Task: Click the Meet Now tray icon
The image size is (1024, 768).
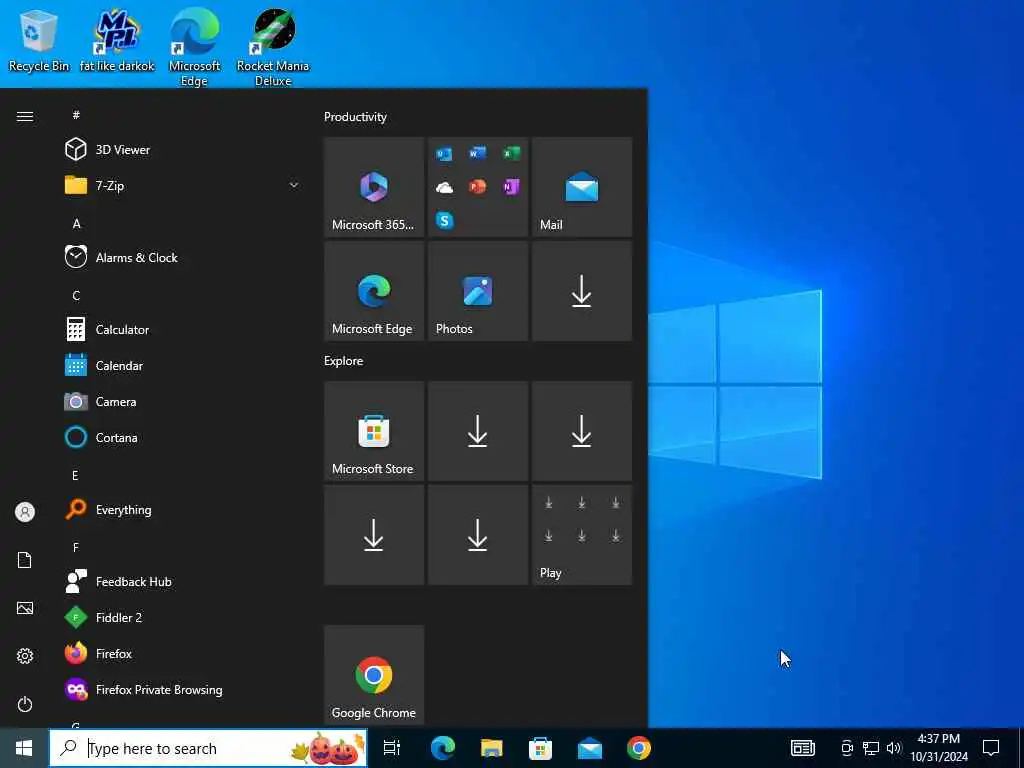Action: 847,748
